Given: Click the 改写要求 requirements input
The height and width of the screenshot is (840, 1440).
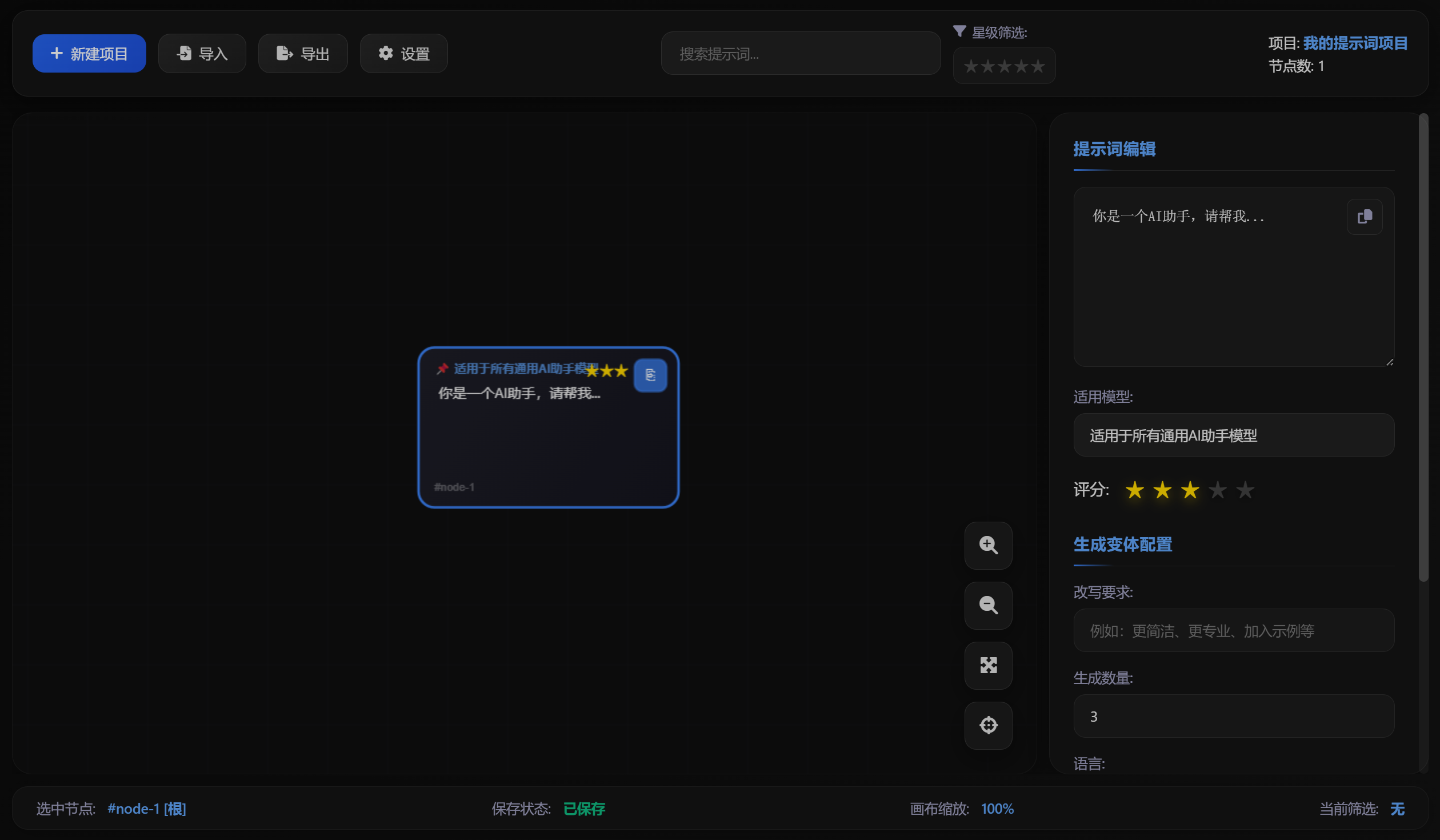Looking at the screenshot, I should tap(1233, 630).
